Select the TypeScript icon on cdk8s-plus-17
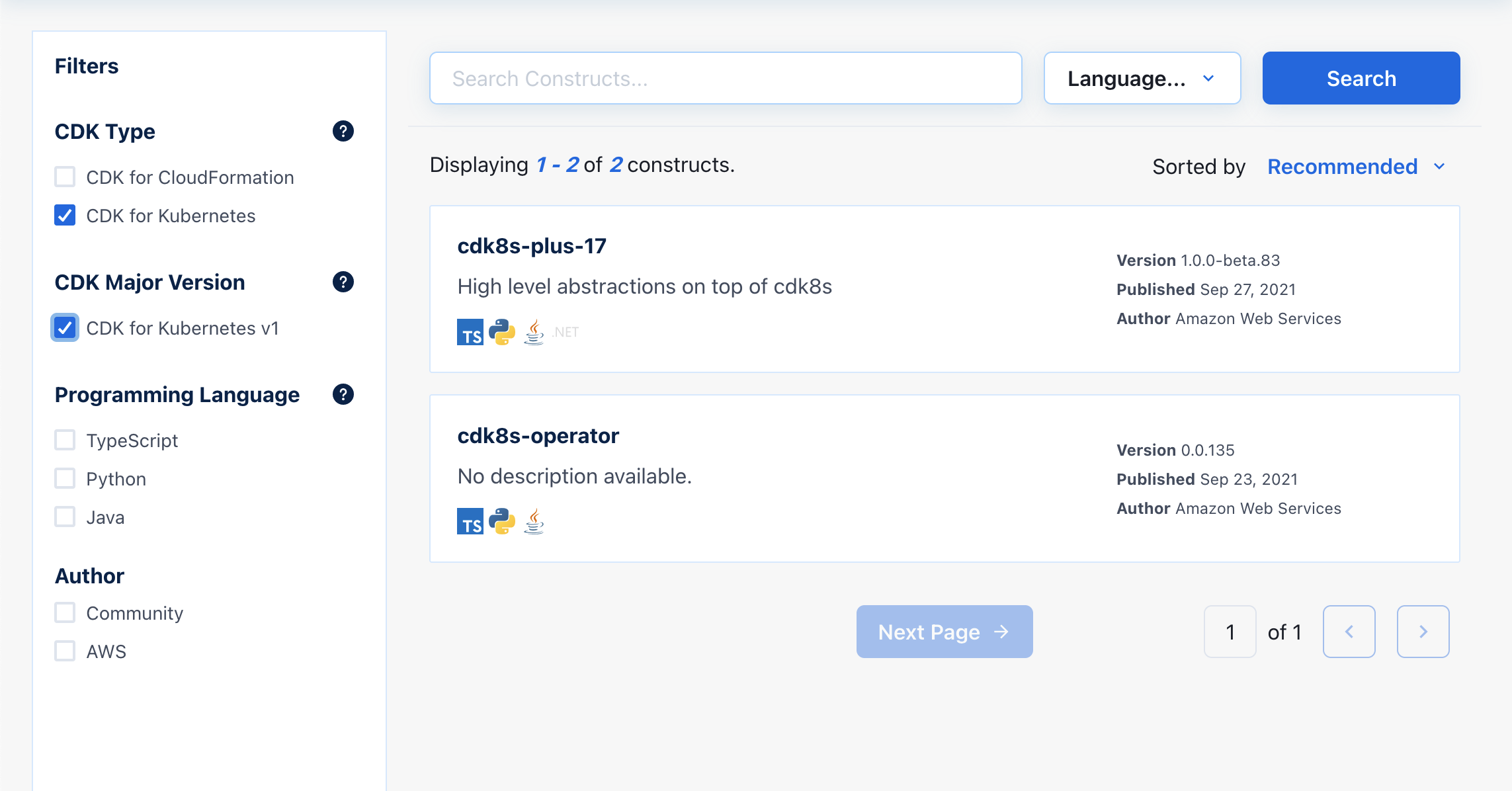This screenshot has width=1512, height=791. [x=470, y=331]
